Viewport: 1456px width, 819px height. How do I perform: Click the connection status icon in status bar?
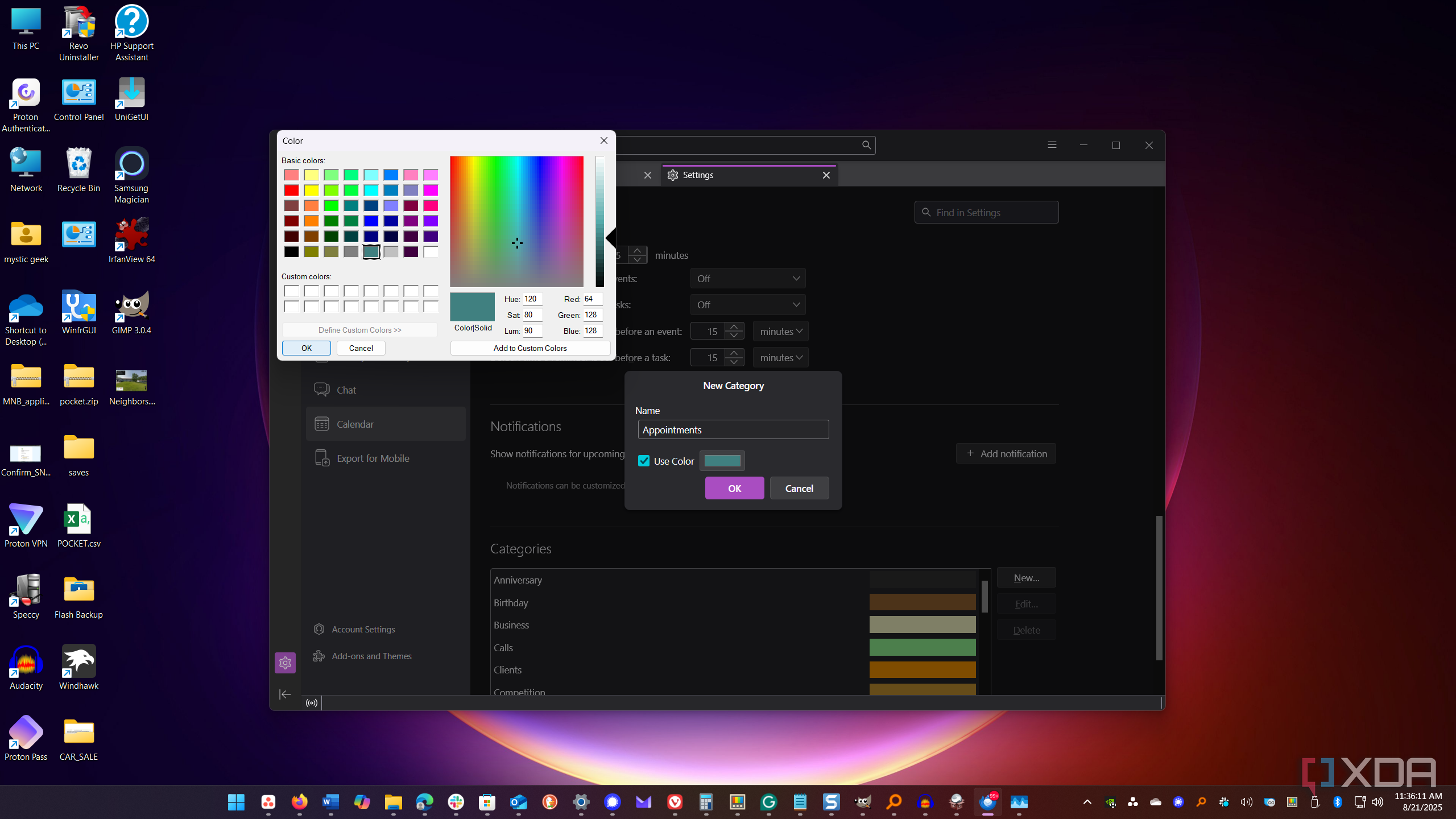312,703
